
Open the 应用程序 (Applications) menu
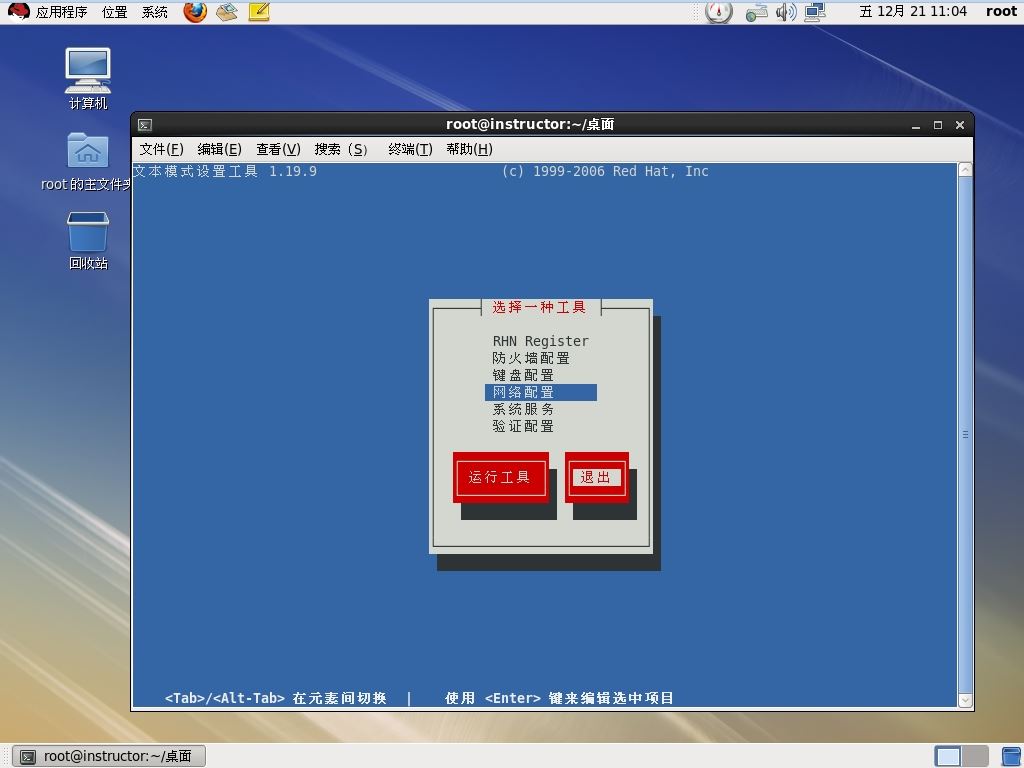61,12
